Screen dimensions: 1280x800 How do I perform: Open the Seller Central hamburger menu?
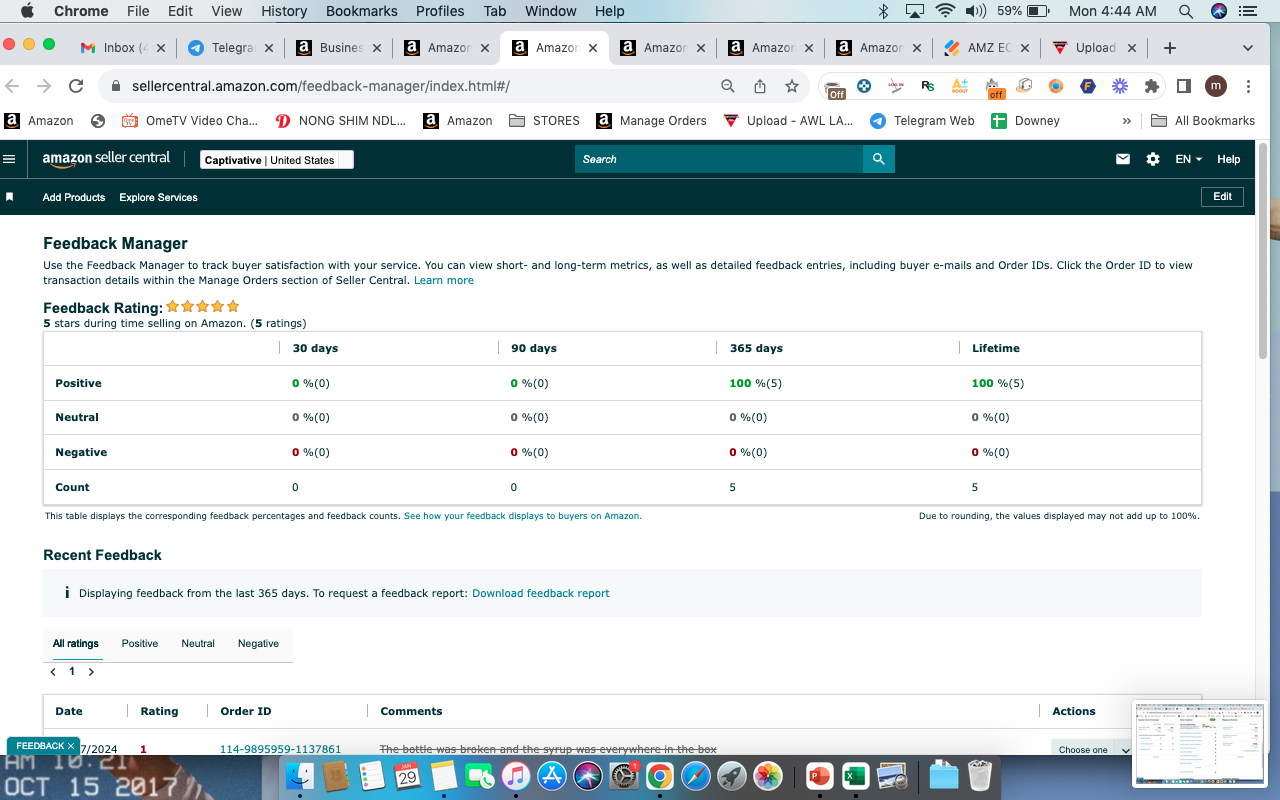point(10,159)
